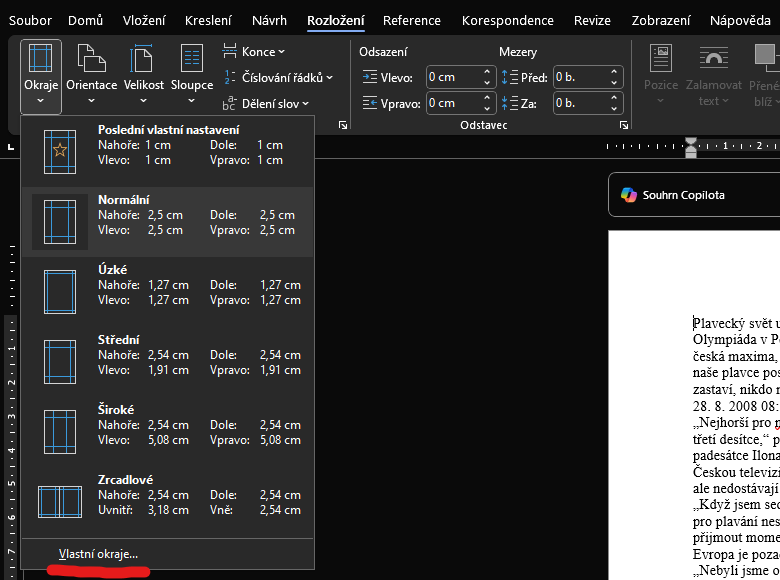Open the Orientace page orientation icon
Image resolution: width=780 pixels, height=580 pixels.
pyautogui.click(x=92, y=60)
